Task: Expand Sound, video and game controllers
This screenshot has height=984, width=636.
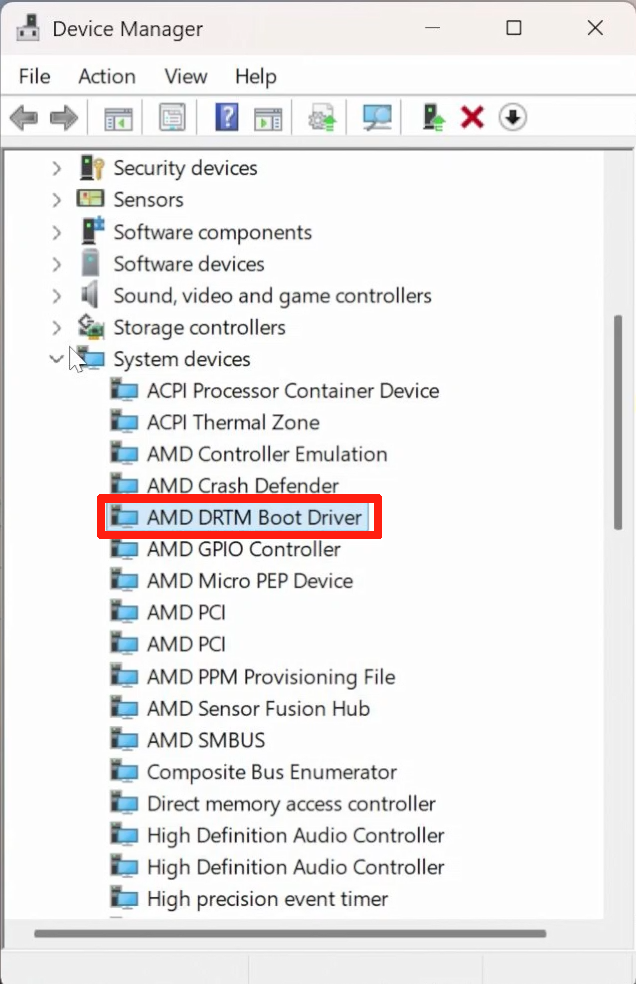Action: coord(57,296)
